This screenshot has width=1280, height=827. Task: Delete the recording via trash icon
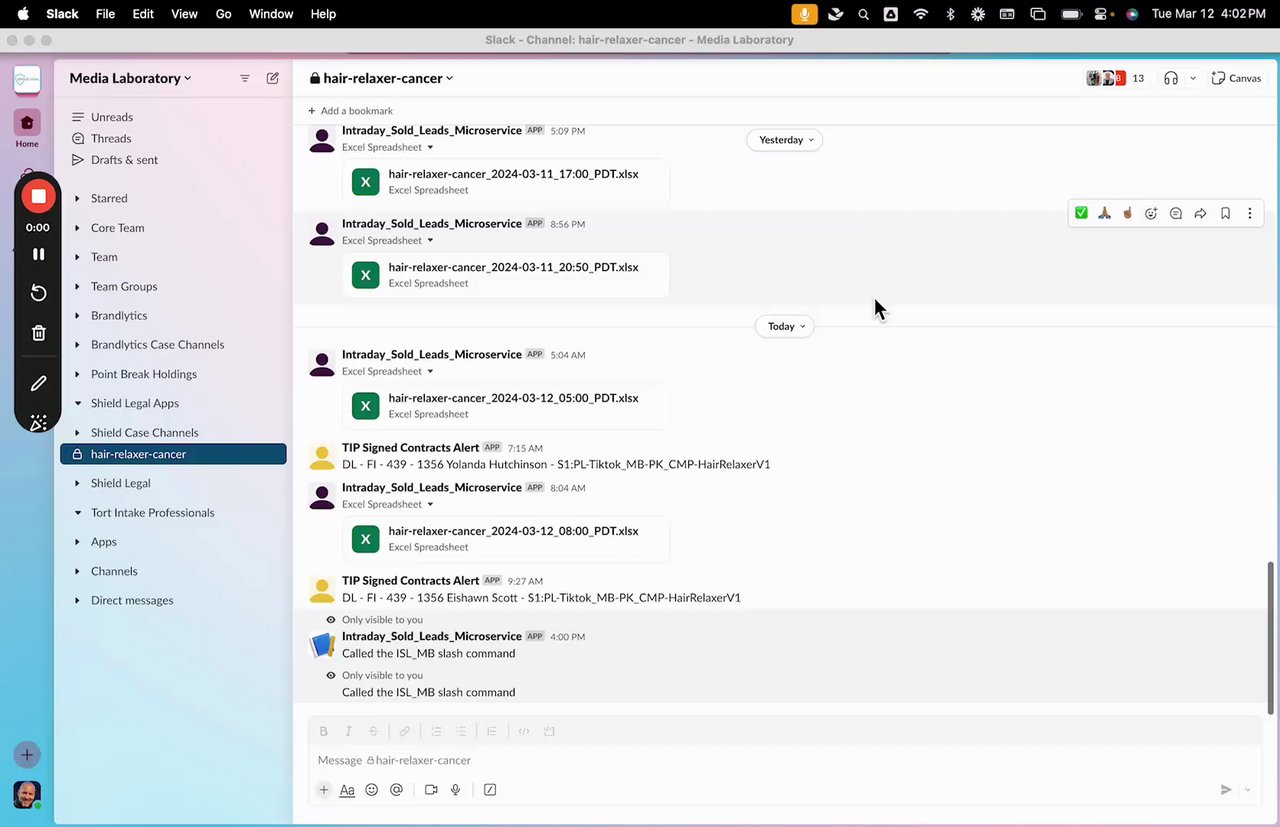point(38,333)
